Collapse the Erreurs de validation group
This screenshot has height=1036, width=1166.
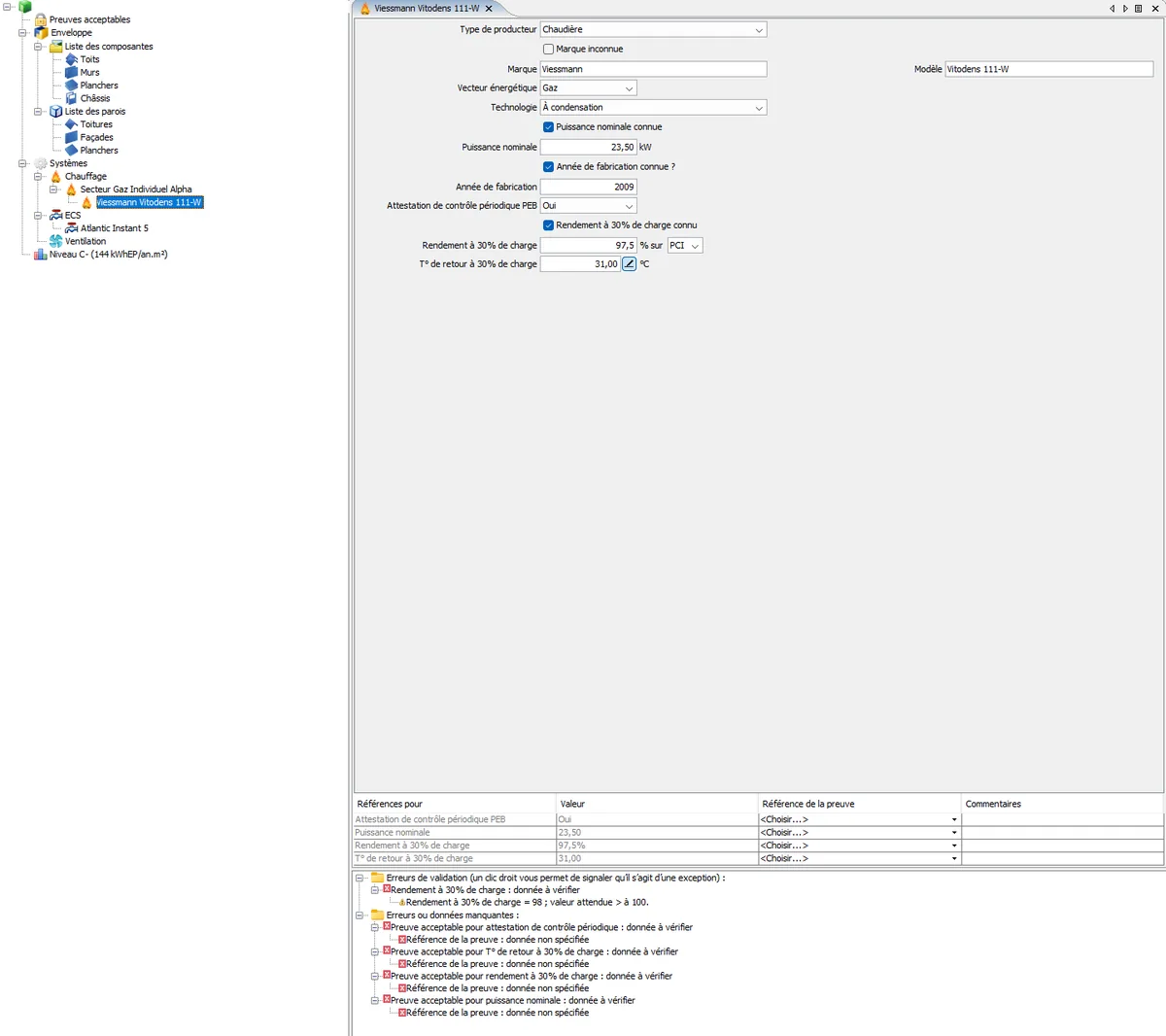click(360, 878)
